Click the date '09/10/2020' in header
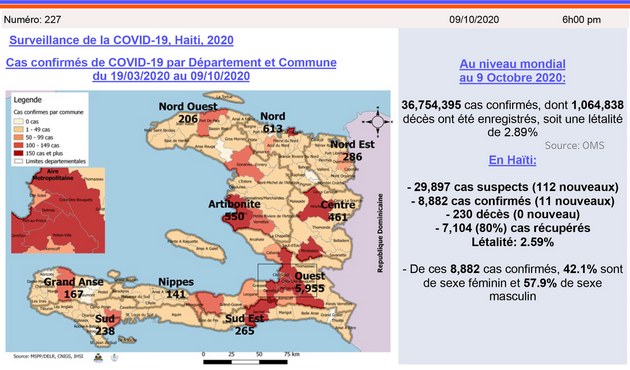The image size is (630, 370). coord(474,20)
